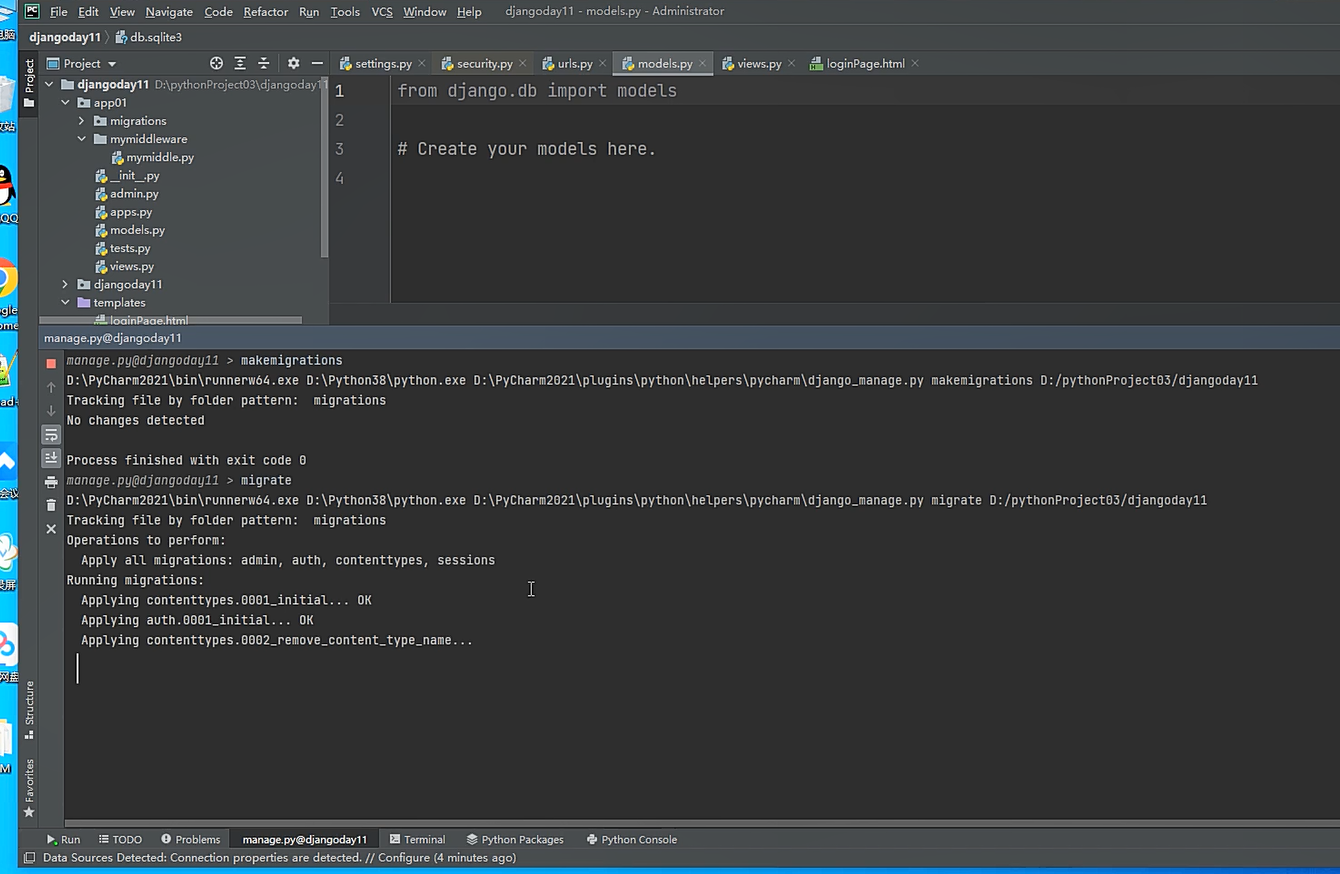Collapse the mymiddleware folder
1340x874 pixels.
click(82, 139)
